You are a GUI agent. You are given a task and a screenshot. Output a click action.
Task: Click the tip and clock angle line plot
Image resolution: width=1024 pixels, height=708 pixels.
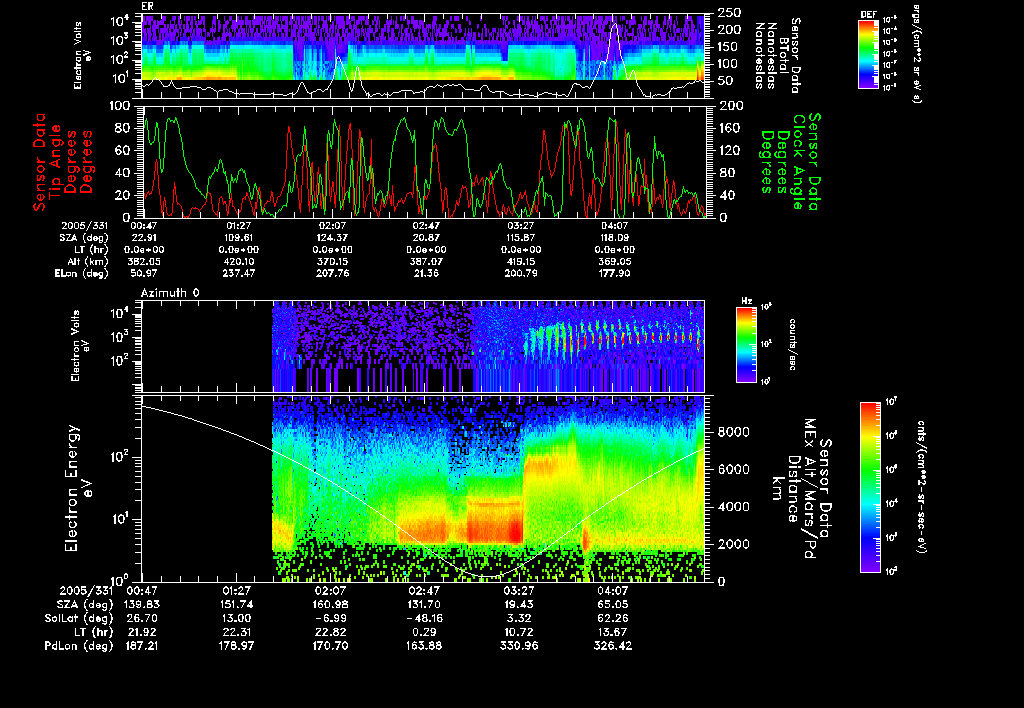click(423, 161)
